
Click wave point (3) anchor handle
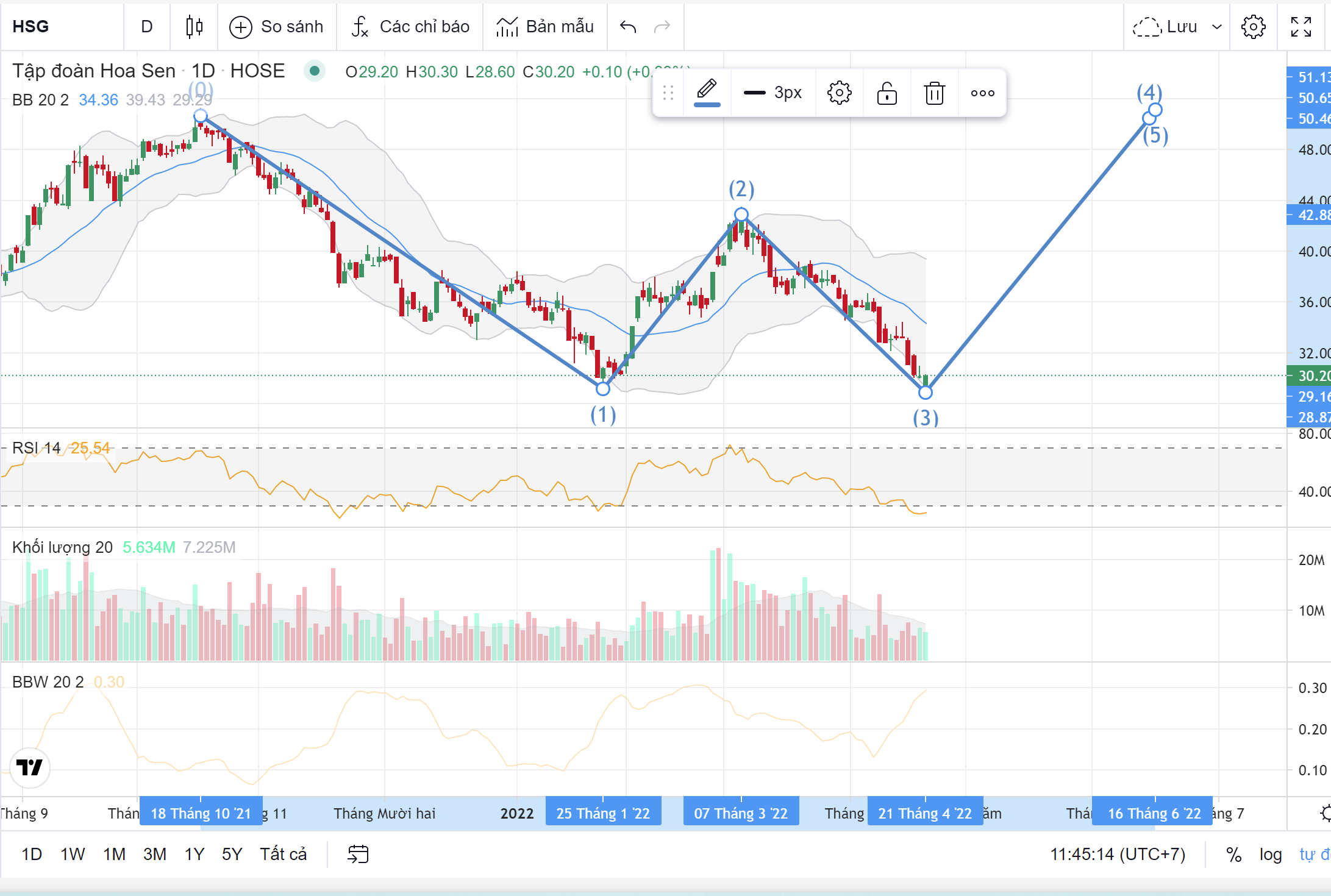[926, 393]
